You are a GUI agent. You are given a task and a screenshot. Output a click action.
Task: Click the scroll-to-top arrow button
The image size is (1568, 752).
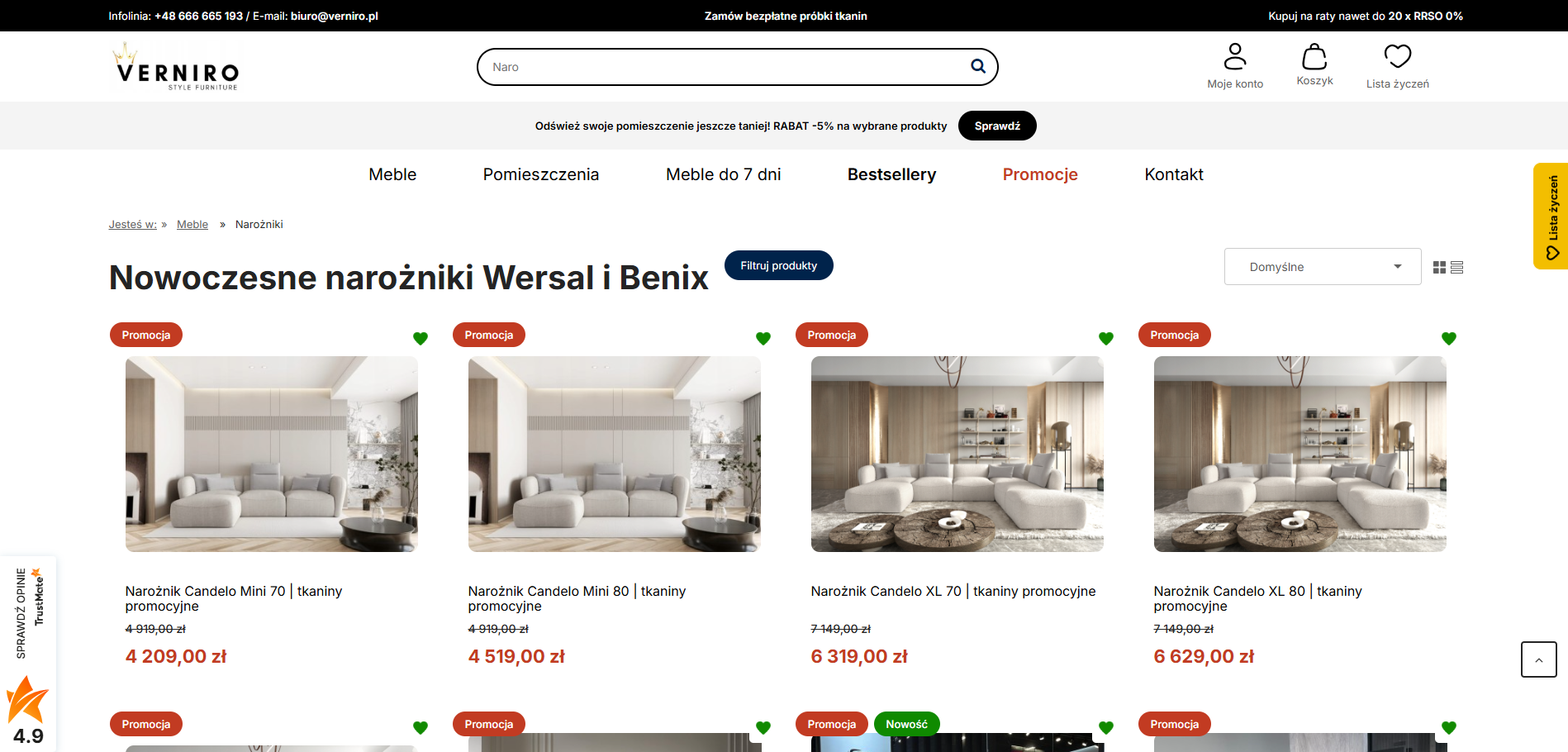[1538, 659]
